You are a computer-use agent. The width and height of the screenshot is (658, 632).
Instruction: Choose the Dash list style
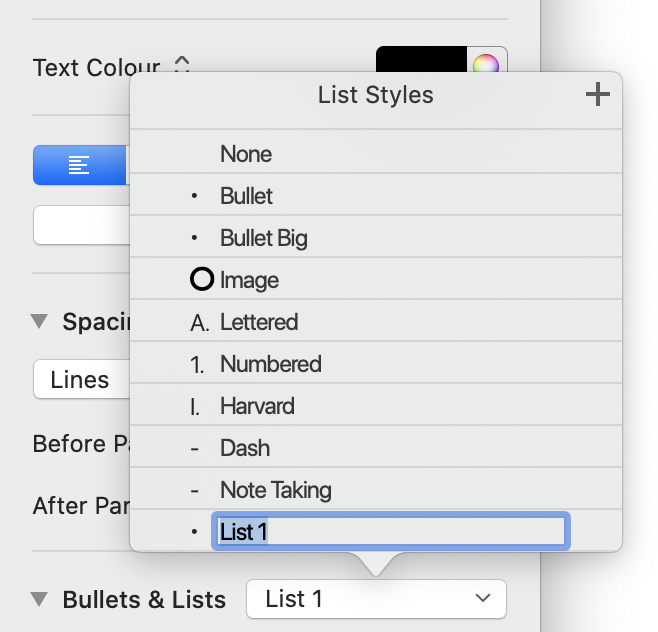[245, 448]
